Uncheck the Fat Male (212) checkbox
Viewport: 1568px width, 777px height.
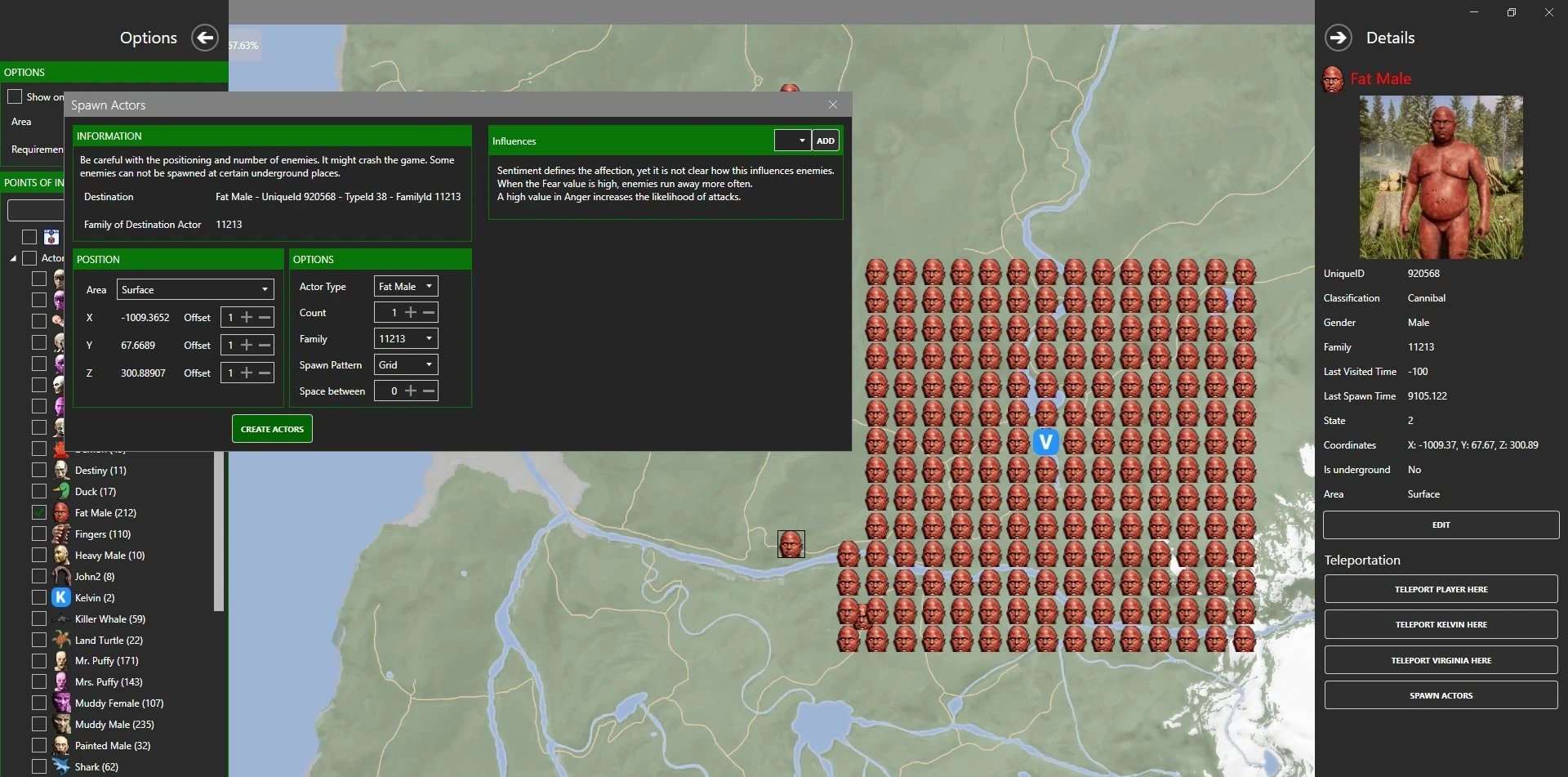(x=39, y=512)
